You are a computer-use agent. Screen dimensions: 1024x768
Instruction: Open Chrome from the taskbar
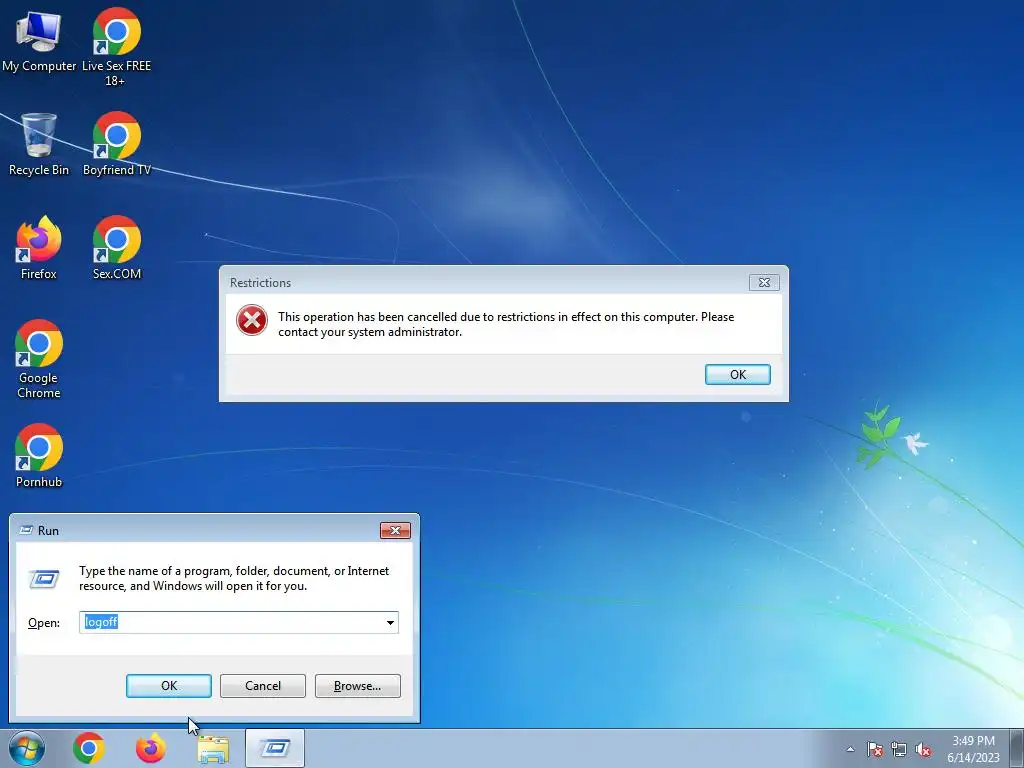point(89,748)
